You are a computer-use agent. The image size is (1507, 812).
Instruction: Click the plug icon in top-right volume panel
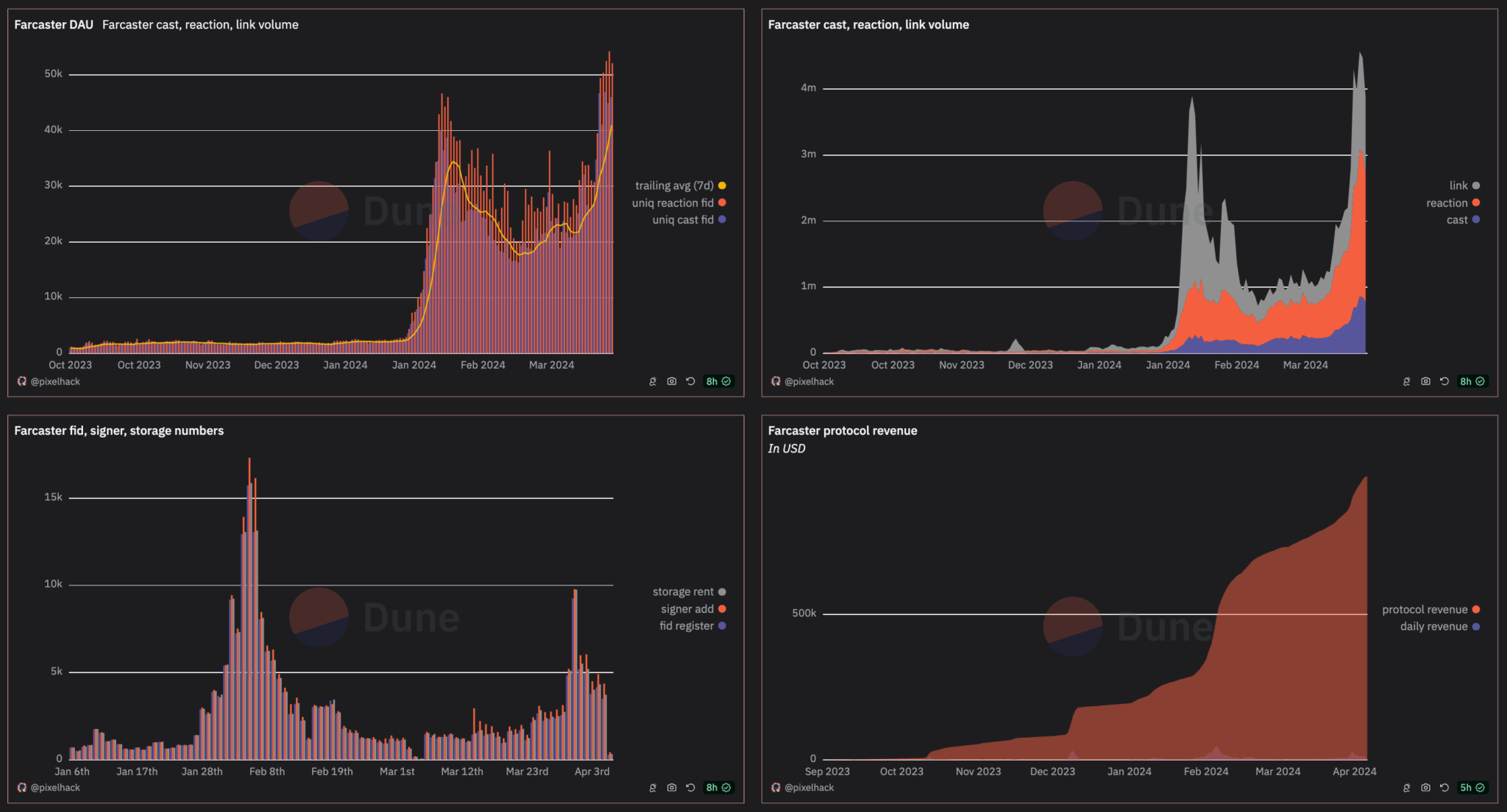tap(1406, 381)
